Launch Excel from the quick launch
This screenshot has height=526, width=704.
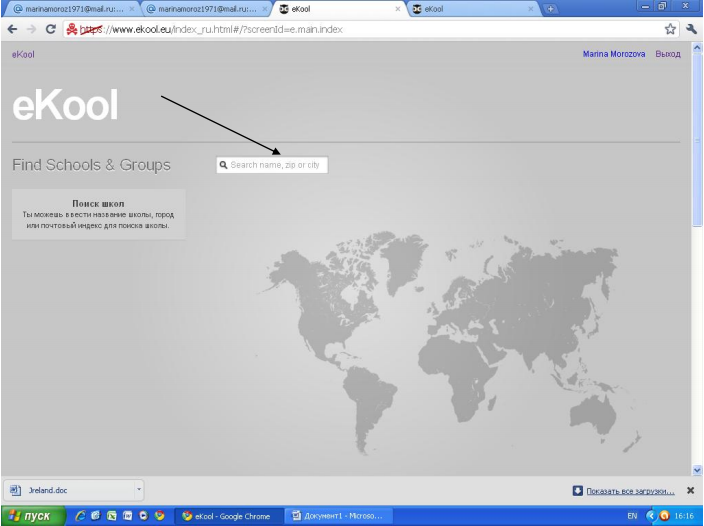[x=111, y=516]
